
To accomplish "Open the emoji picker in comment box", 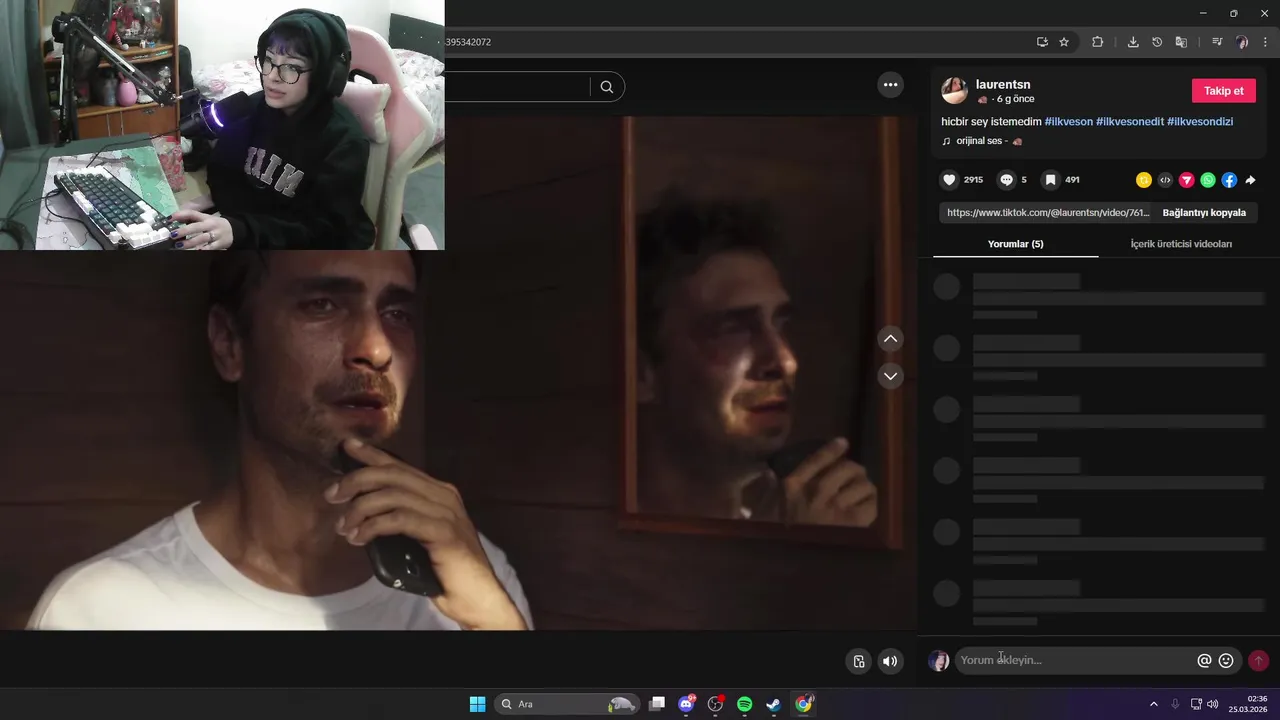I will pyautogui.click(x=1226, y=660).
